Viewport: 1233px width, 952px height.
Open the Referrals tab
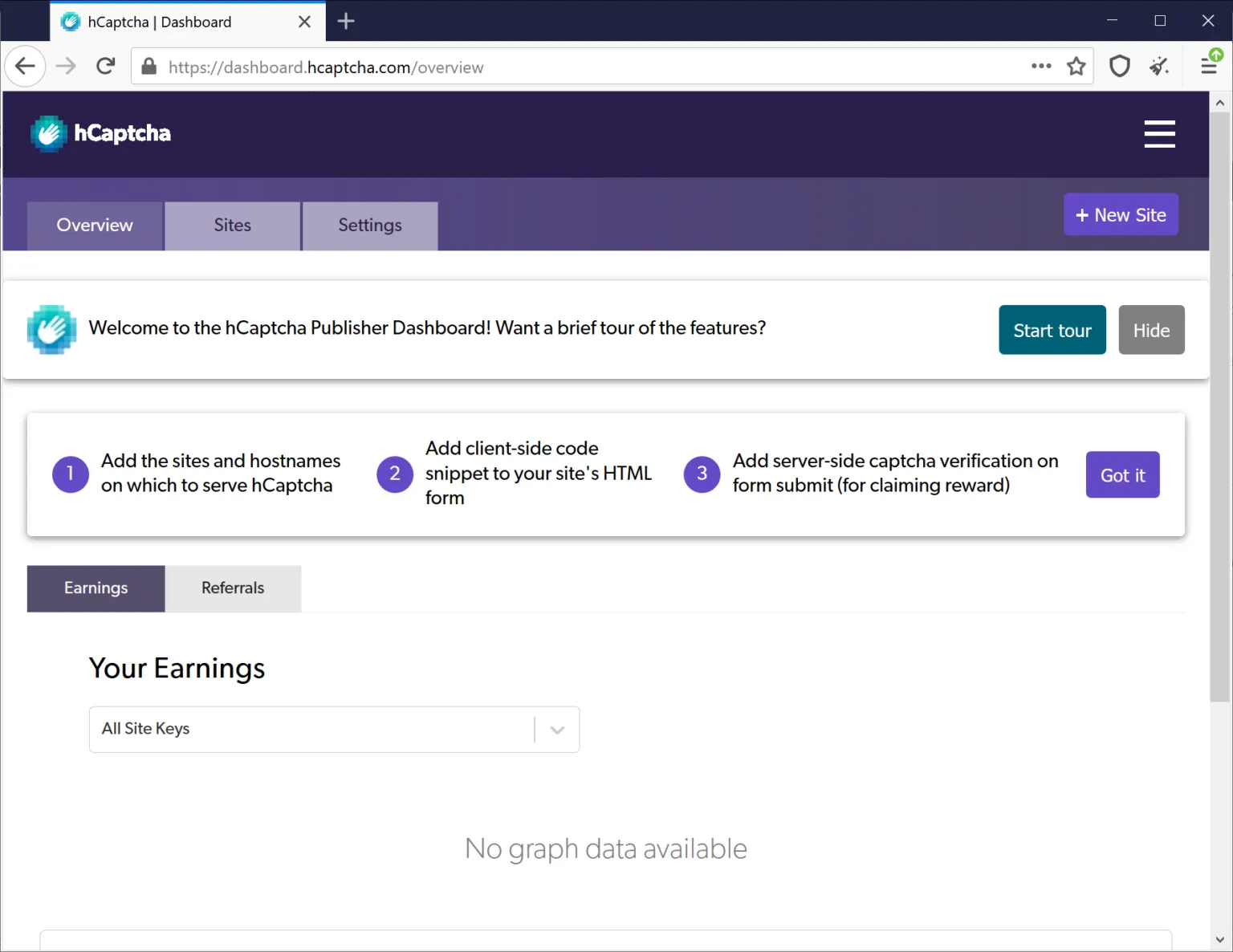click(x=233, y=588)
